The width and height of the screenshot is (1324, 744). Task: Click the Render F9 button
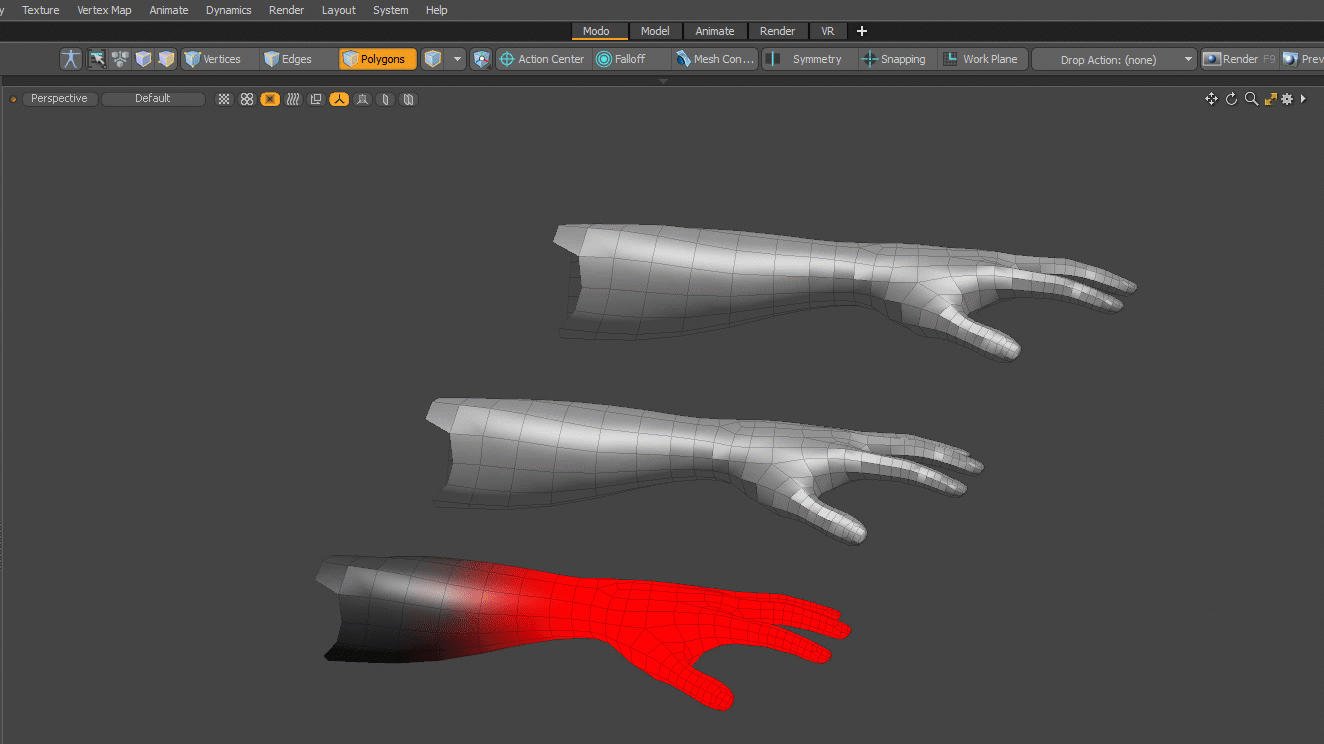1240,59
